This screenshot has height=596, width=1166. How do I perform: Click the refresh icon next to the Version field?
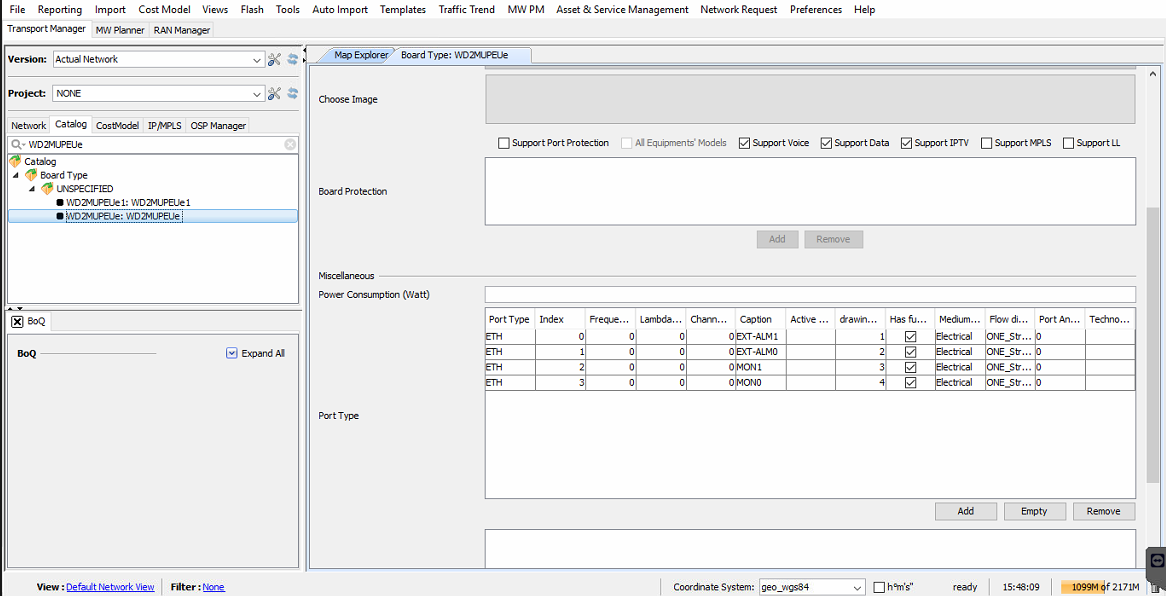tap(293, 60)
